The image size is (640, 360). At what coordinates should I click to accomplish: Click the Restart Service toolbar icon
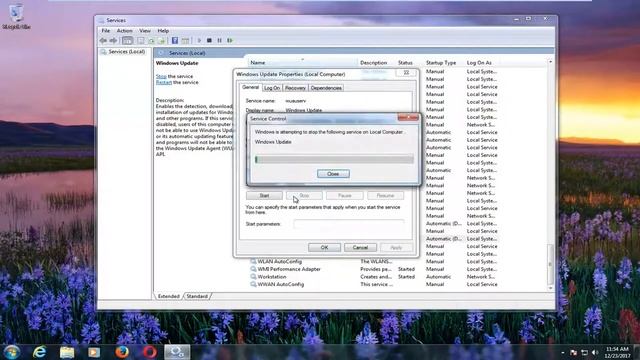click(230, 40)
